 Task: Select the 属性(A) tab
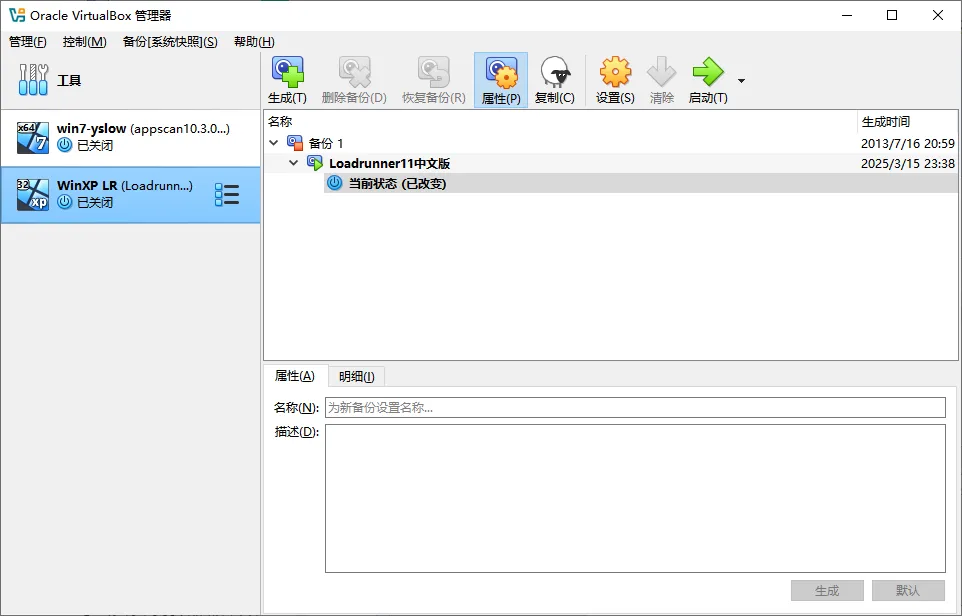[x=294, y=376]
